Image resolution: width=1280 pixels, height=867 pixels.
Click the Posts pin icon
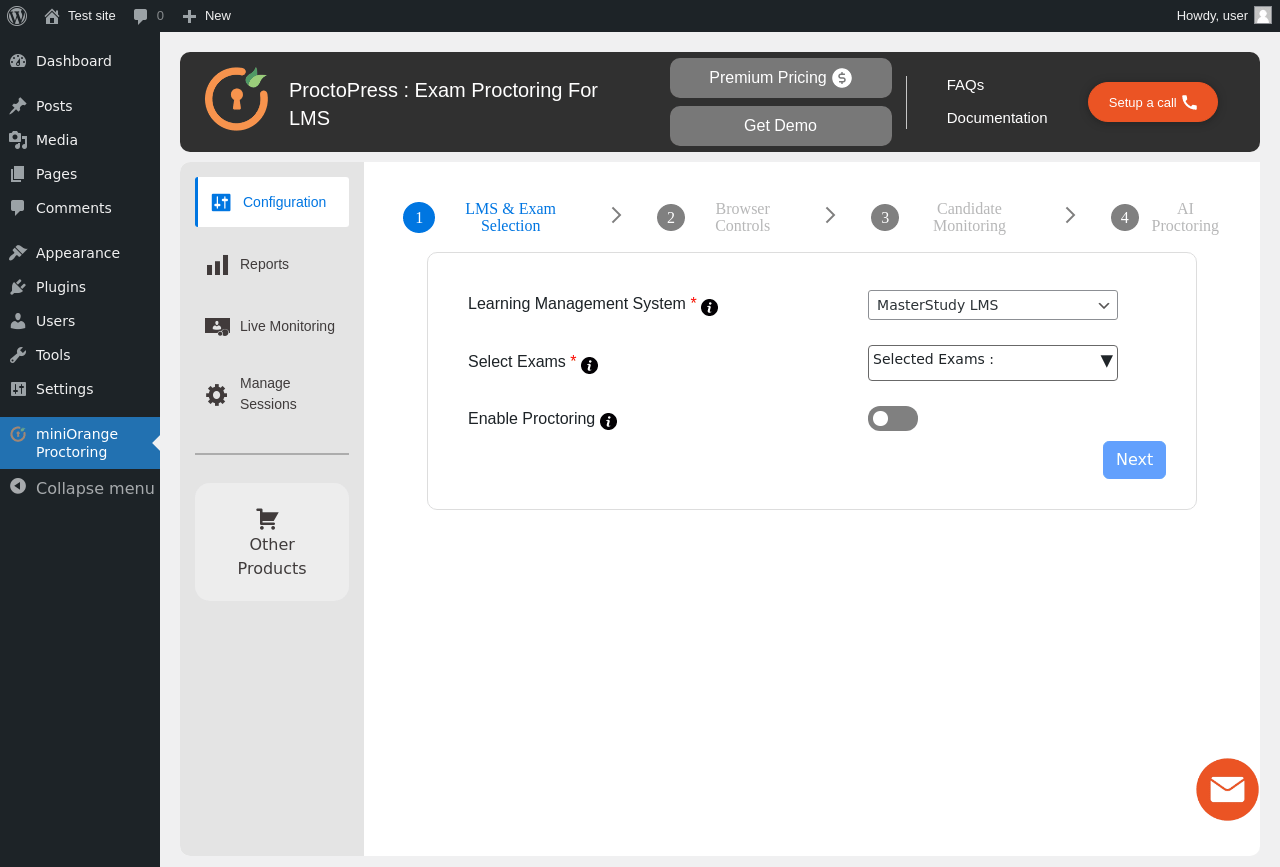[18, 106]
